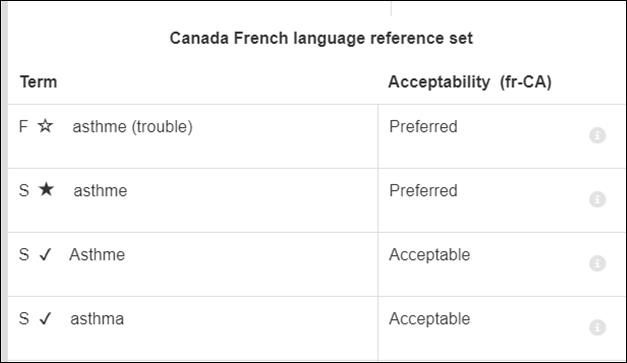Click the Acceptability (fr-CA) column header
Viewport: 627px width, 363px height.
[470, 82]
